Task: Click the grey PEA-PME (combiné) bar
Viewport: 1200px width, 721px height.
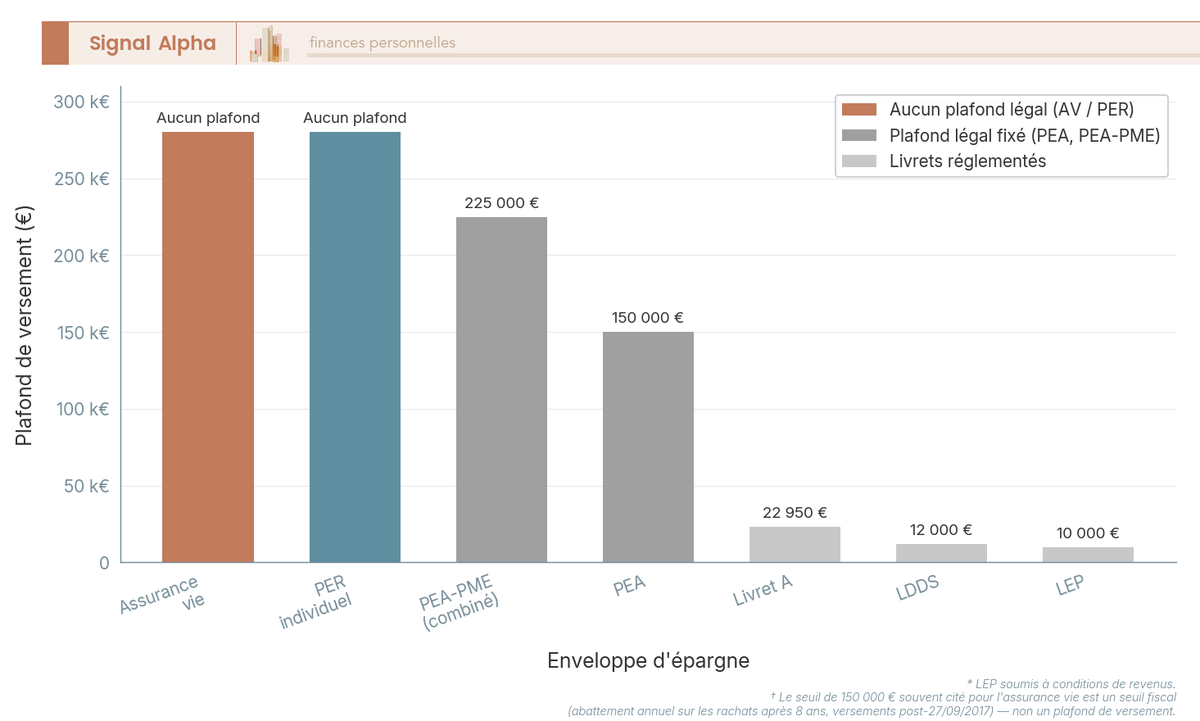Action: (x=501, y=390)
